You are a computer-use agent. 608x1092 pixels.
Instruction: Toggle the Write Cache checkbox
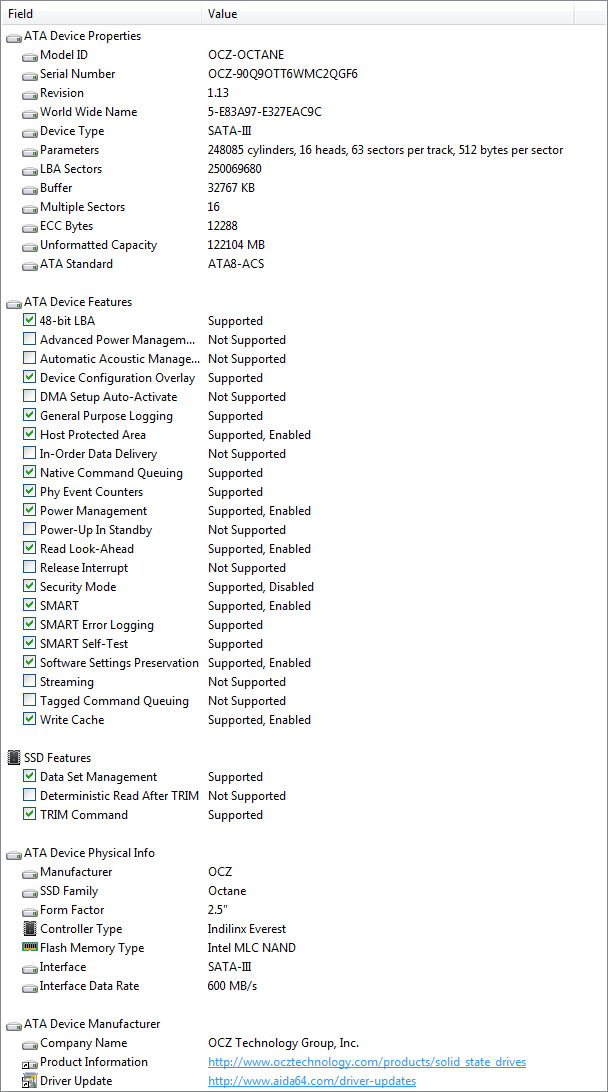coord(29,719)
